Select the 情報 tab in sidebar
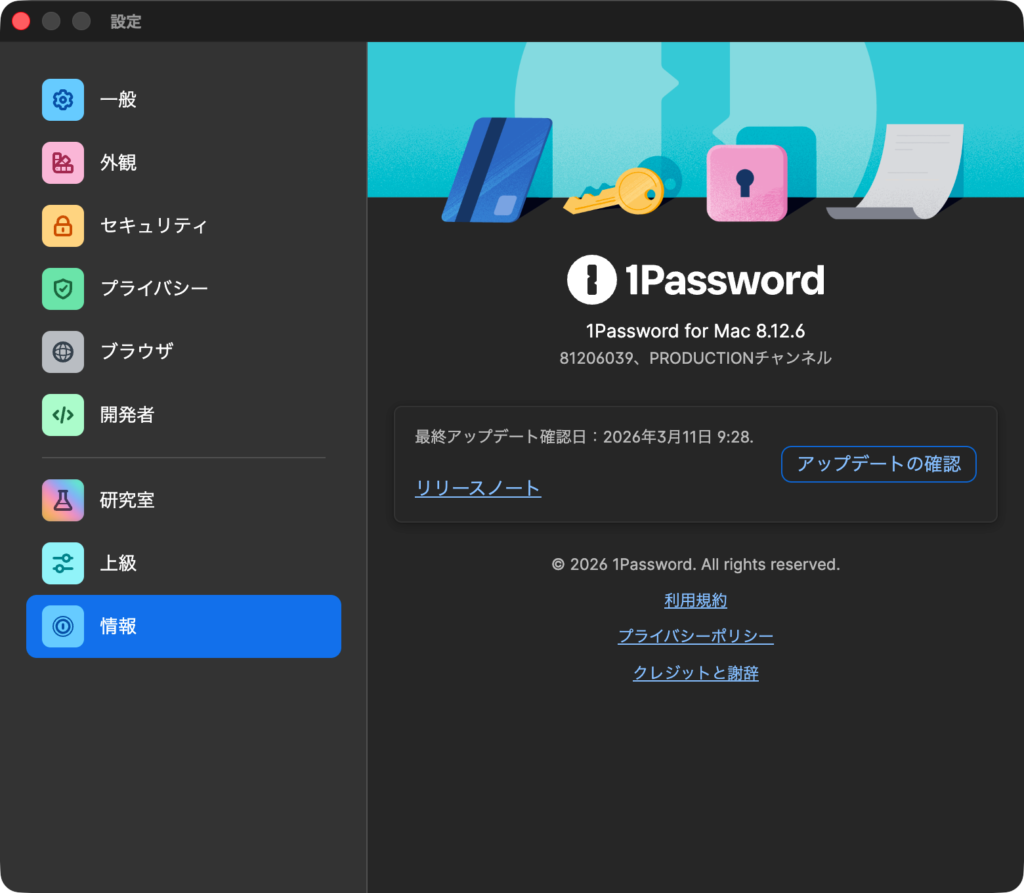The image size is (1024, 893). [183, 626]
